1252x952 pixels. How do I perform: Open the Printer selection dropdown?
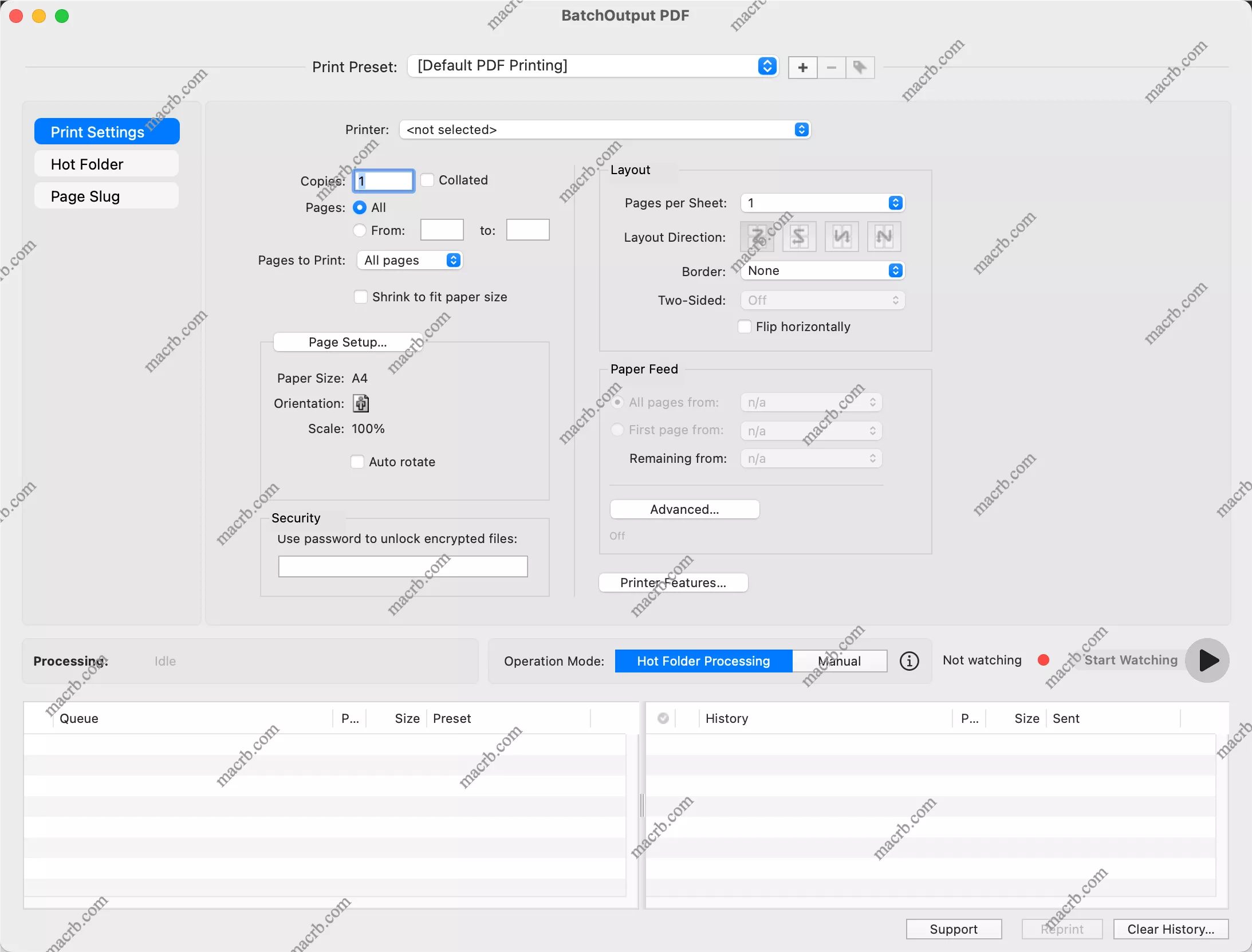coord(605,129)
